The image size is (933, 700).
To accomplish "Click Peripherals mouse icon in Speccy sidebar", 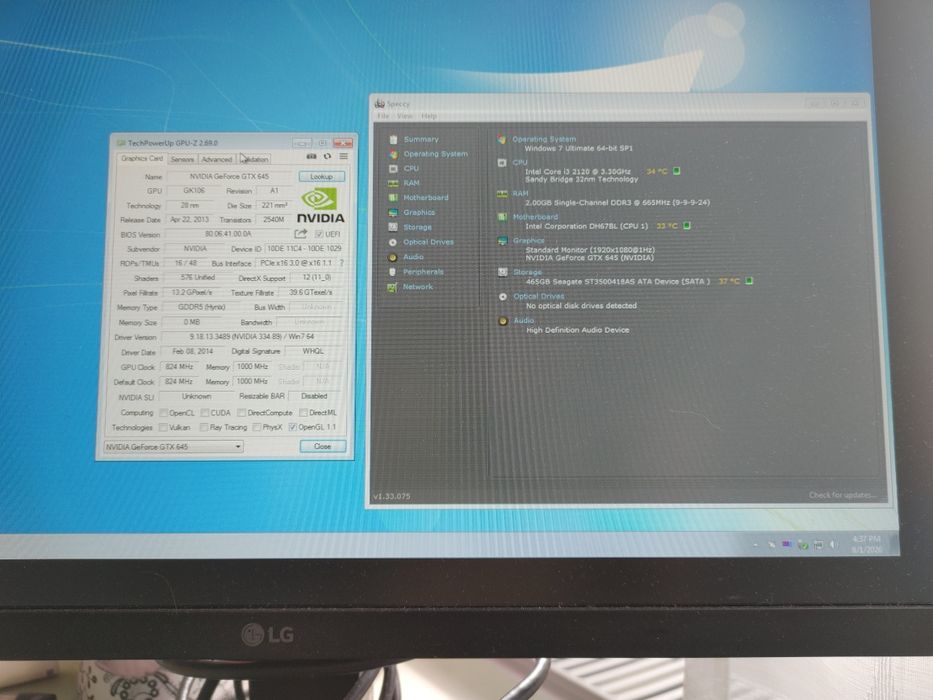I will pyautogui.click(x=392, y=272).
